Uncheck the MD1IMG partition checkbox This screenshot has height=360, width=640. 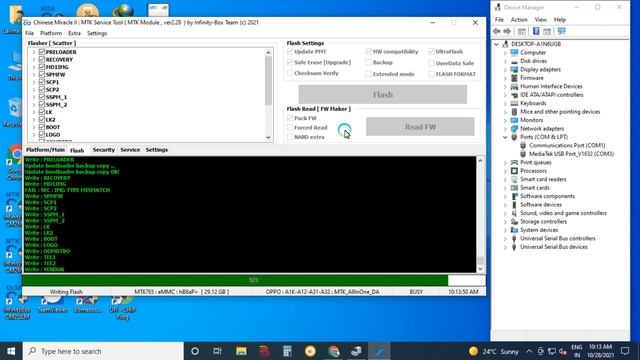point(42,67)
